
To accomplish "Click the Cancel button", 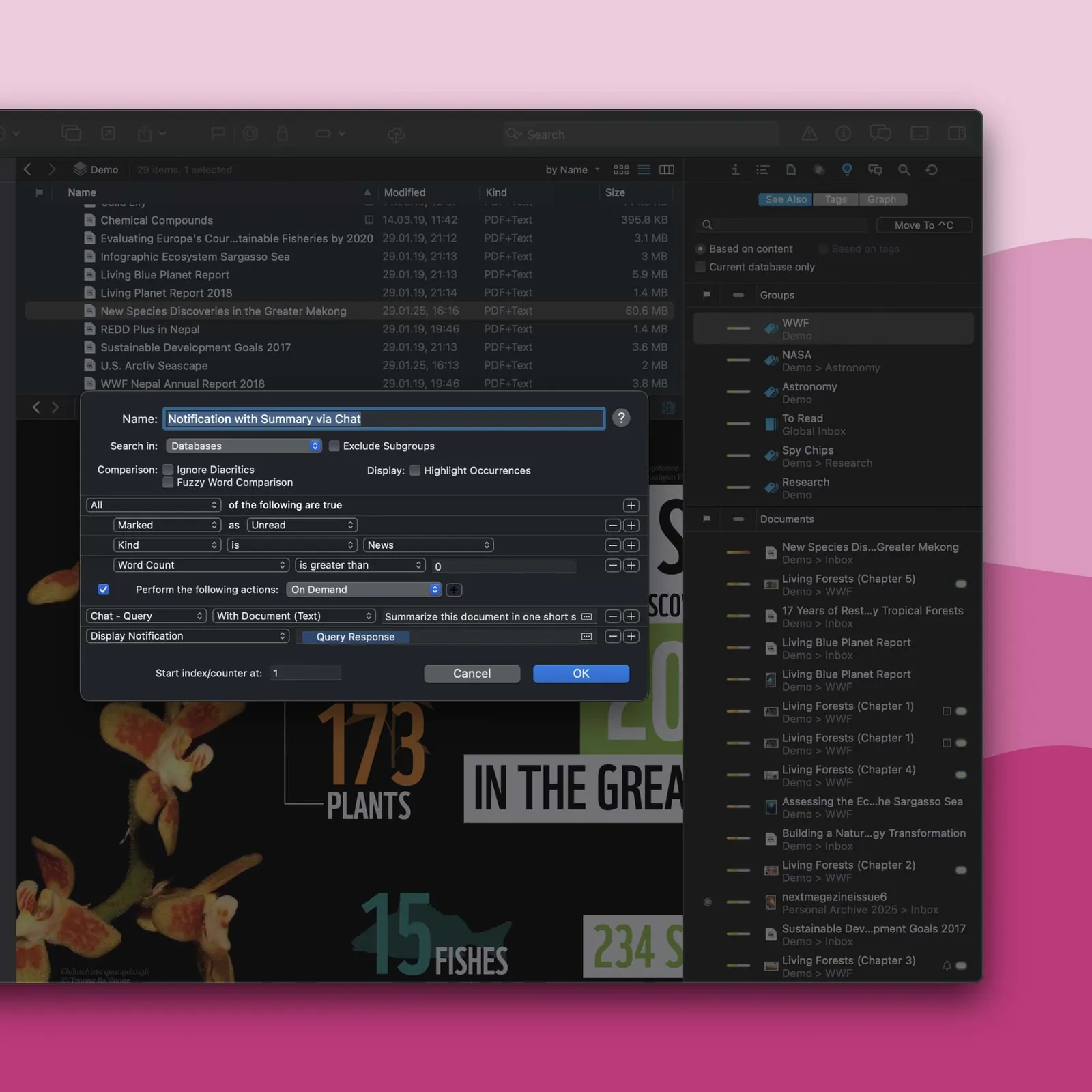I will pos(472,674).
